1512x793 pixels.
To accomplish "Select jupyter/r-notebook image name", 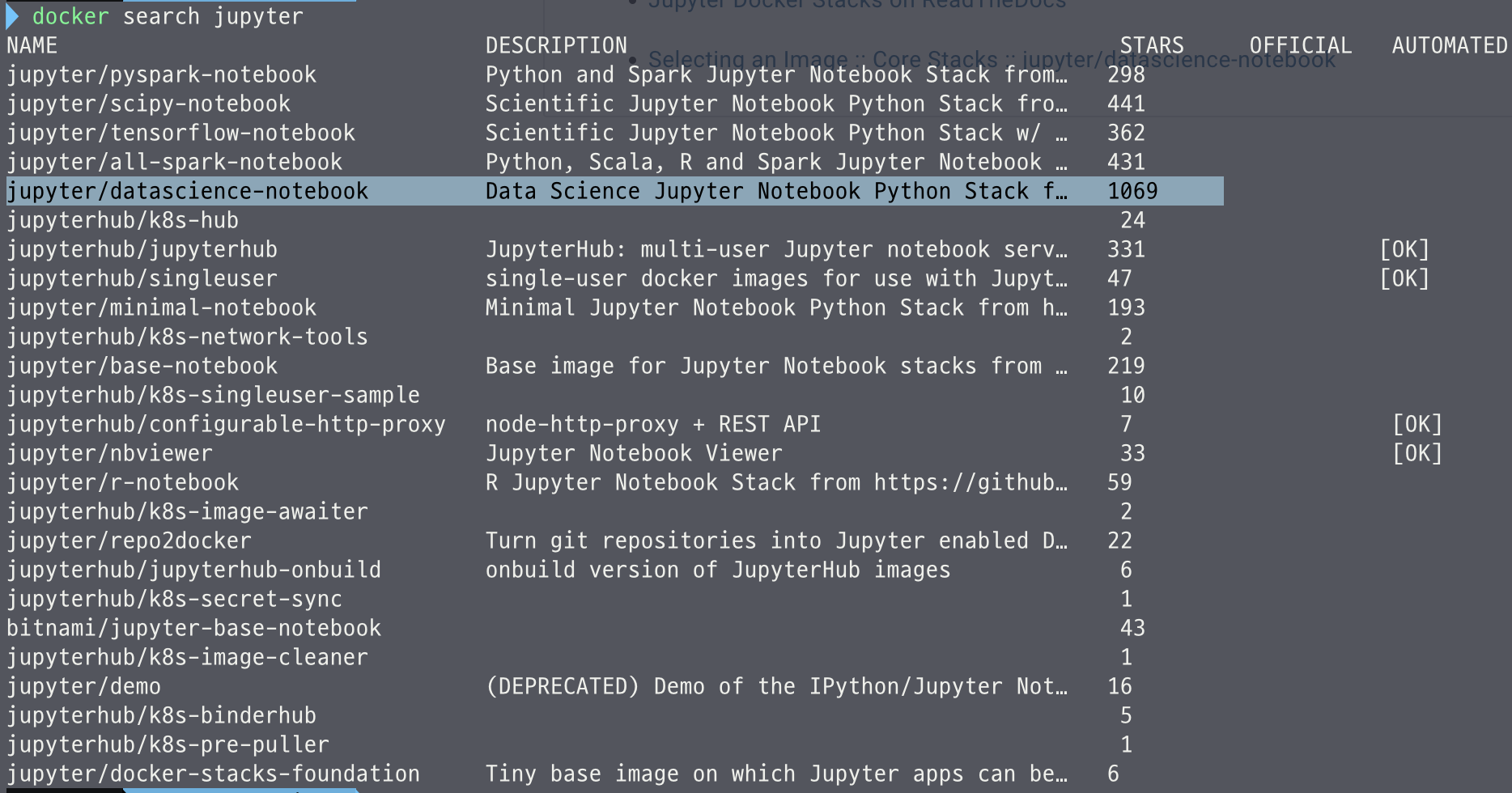I will pos(122,482).
